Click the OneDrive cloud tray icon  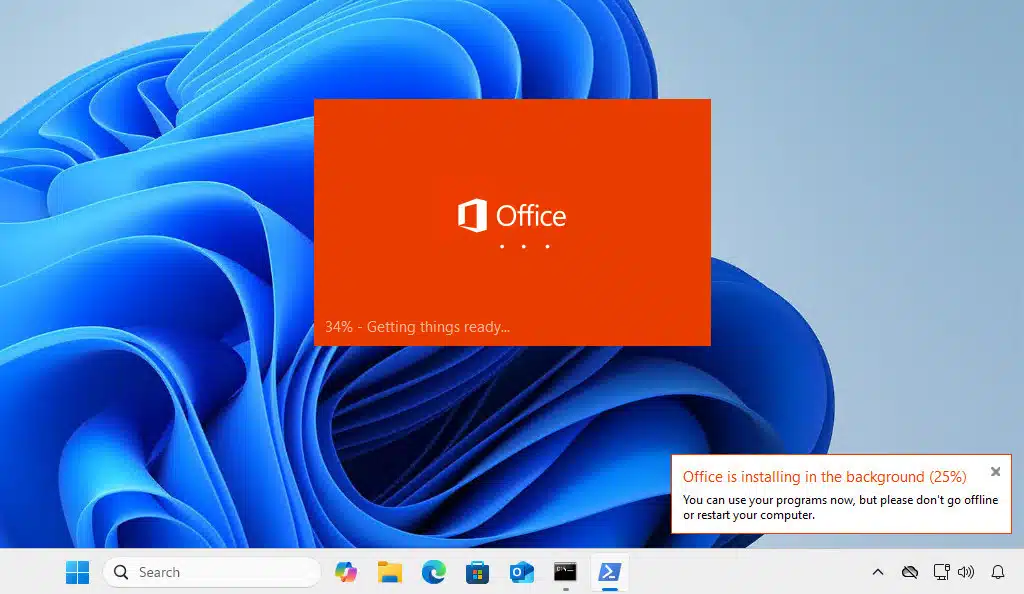909,572
